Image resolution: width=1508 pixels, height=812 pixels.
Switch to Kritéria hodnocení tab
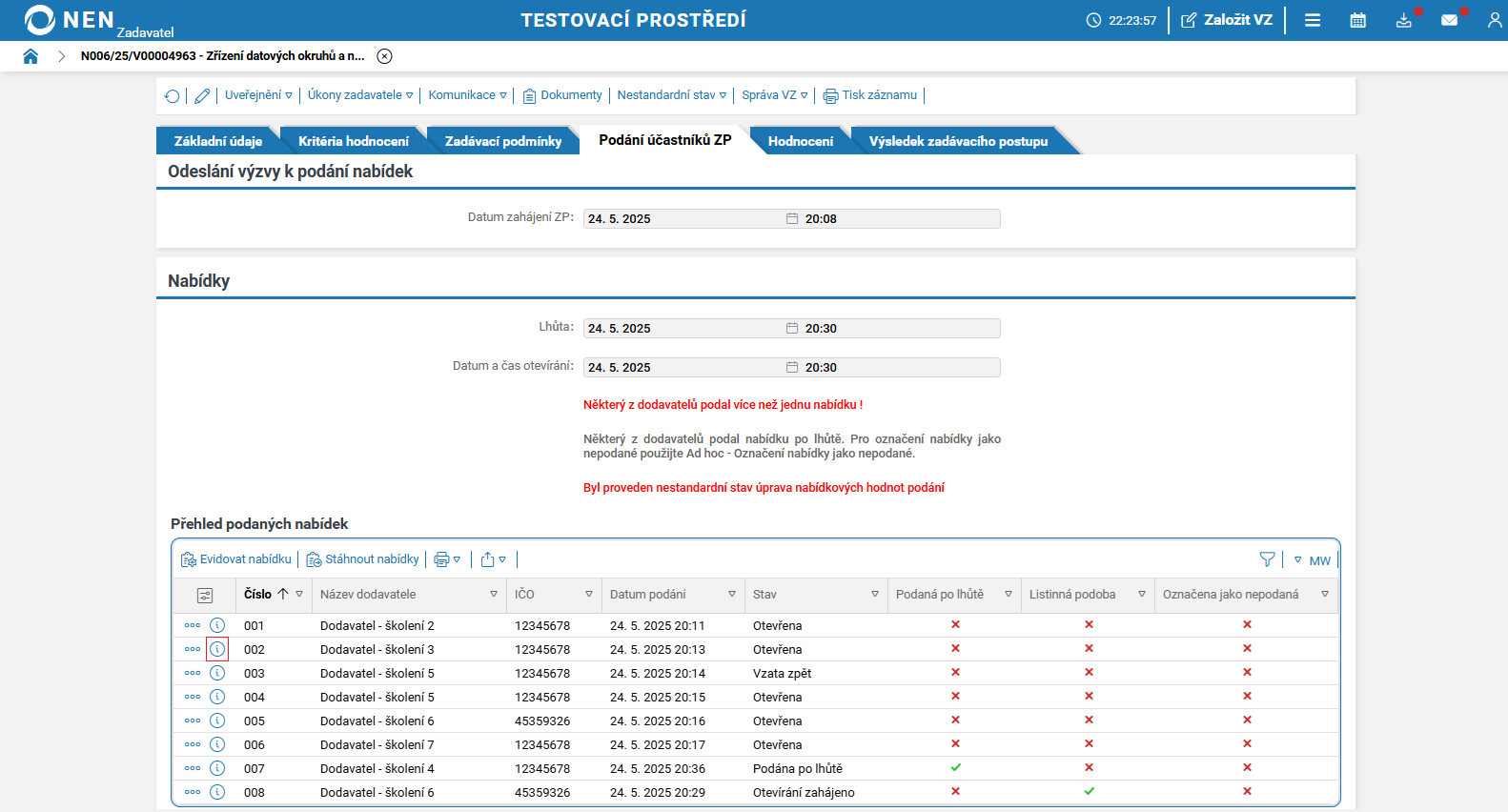click(353, 141)
